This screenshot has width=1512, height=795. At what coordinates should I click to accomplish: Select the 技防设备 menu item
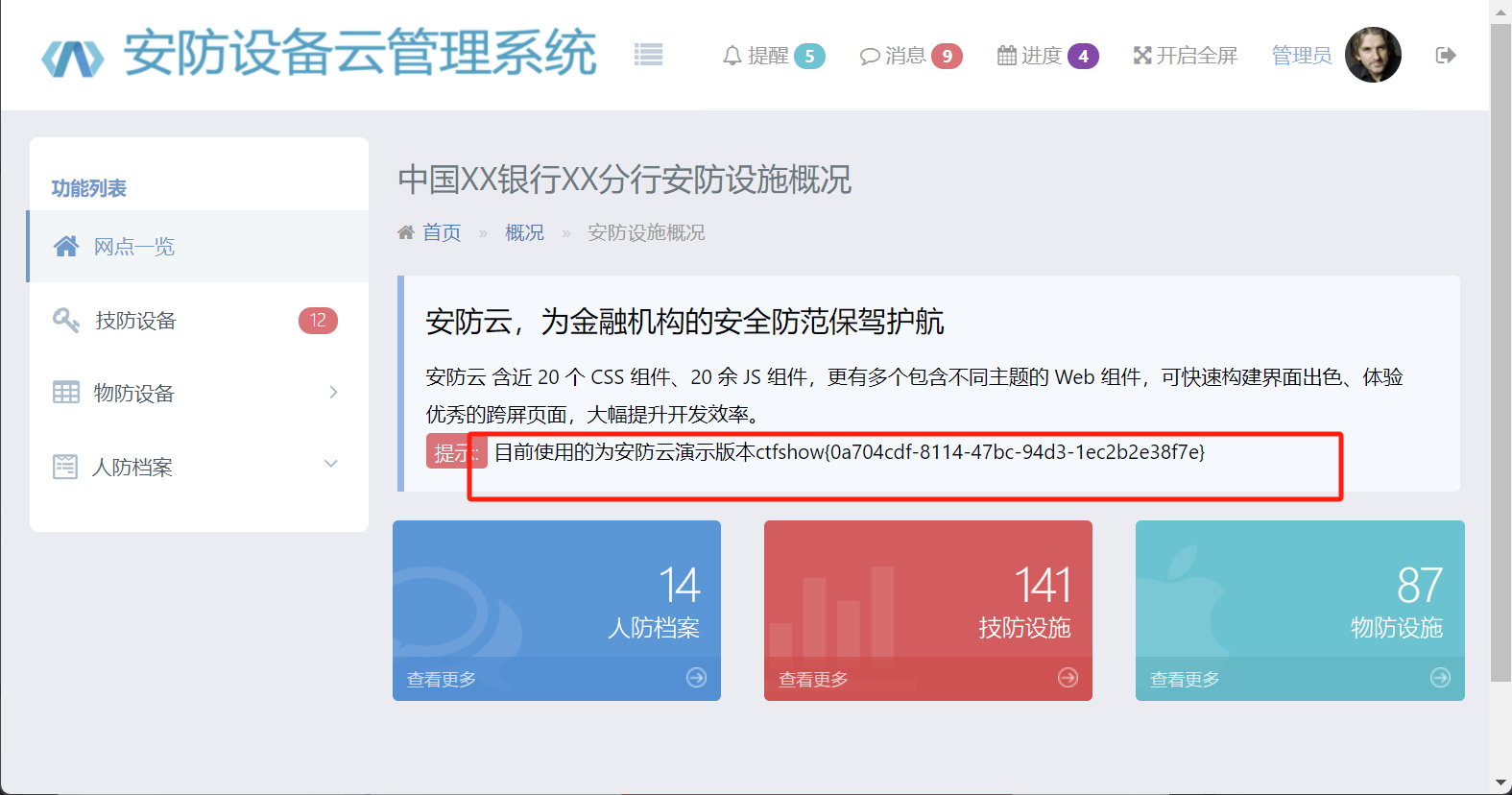point(199,320)
